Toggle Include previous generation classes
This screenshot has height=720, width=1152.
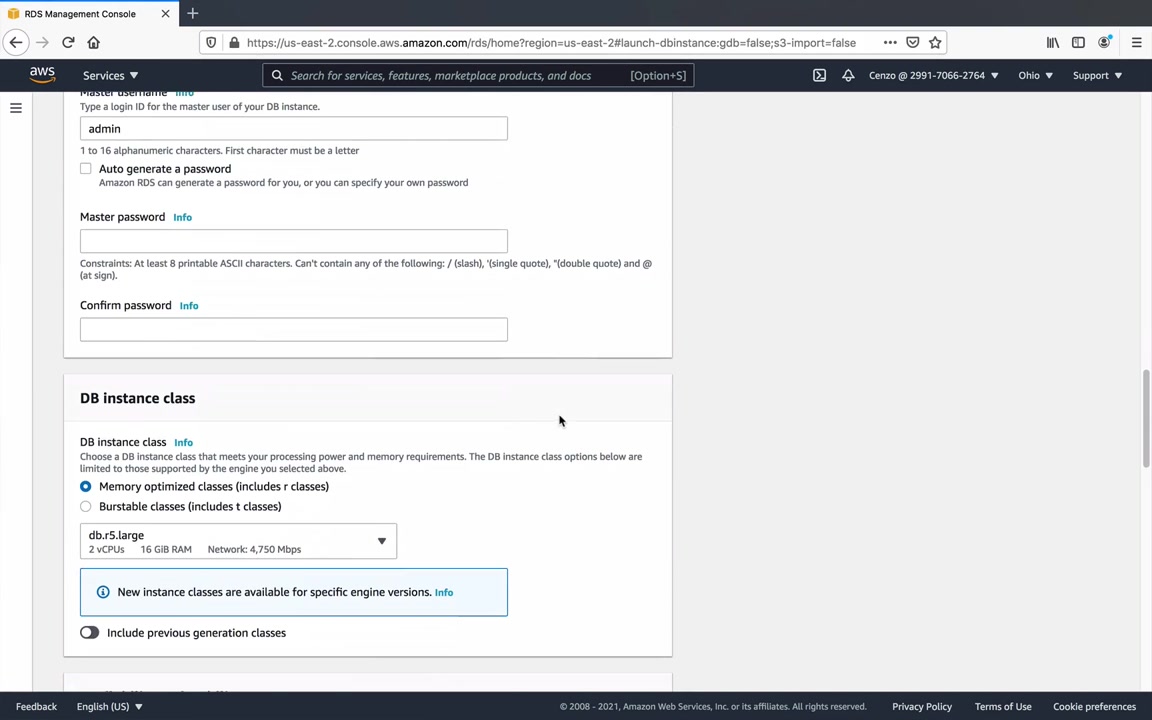(90, 633)
